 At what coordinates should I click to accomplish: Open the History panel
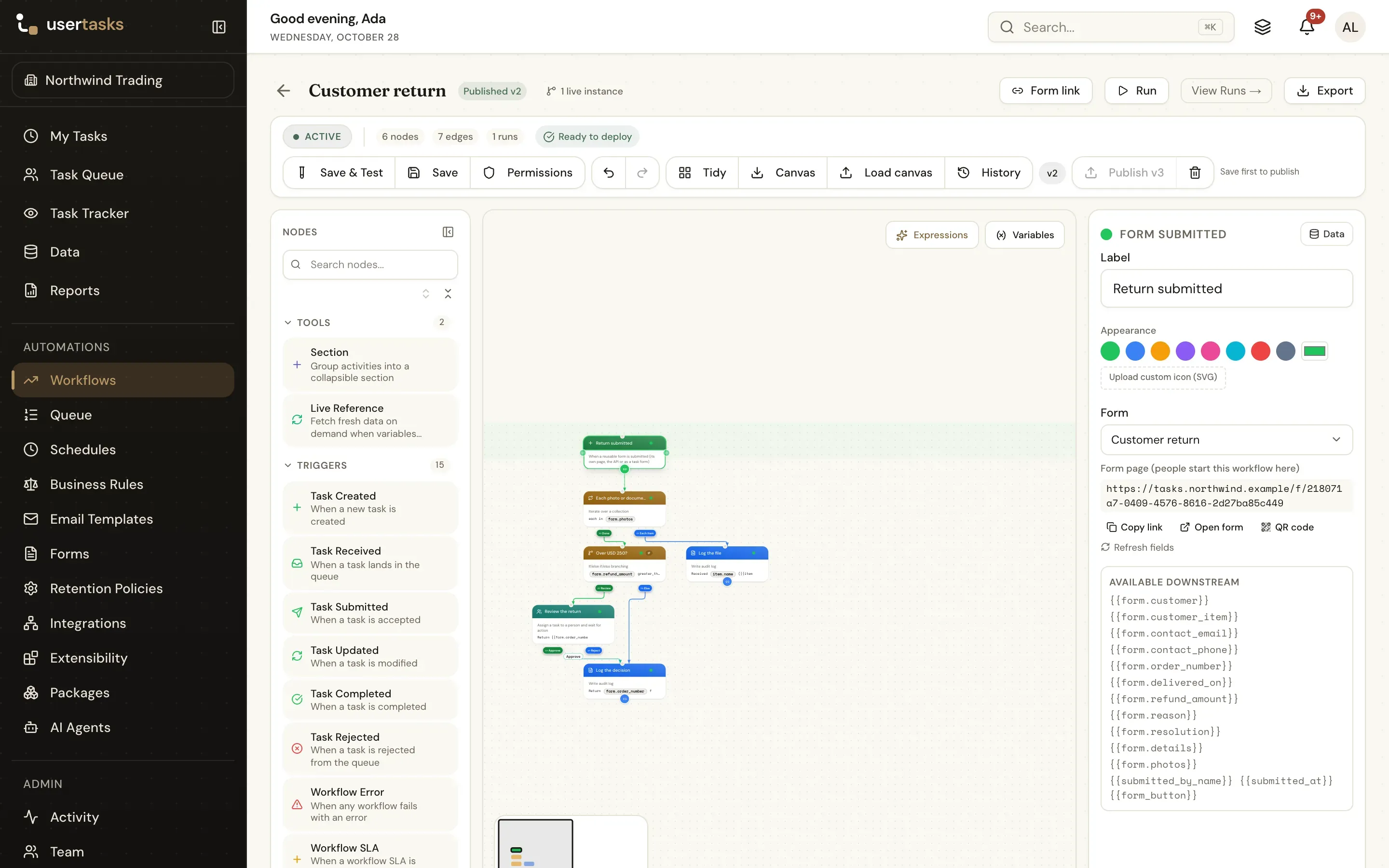(x=988, y=173)
